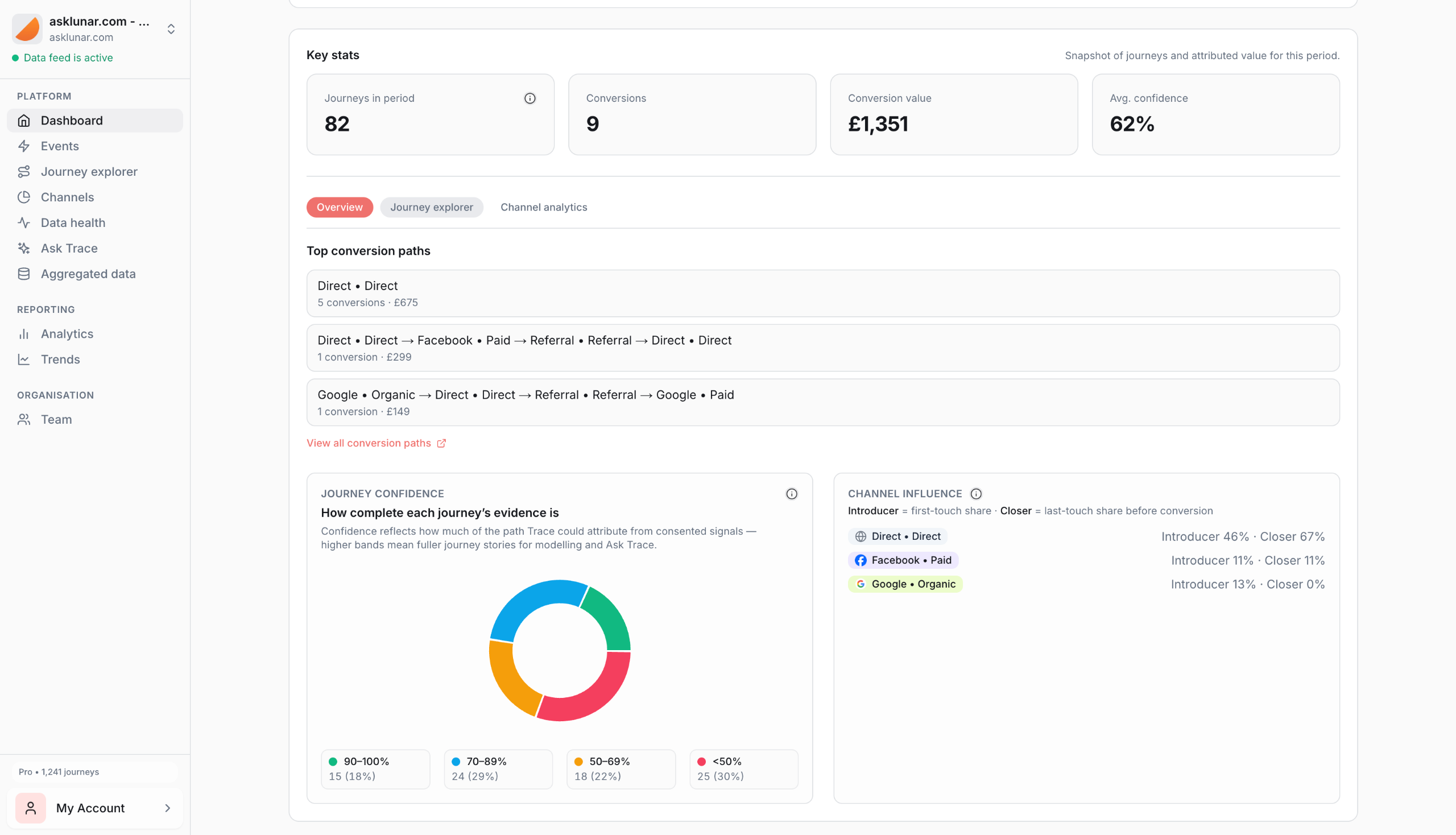Viewport: 1456px width, 835px height.
Task: Click Channel Influence info icon
Action: coord(975,494)
